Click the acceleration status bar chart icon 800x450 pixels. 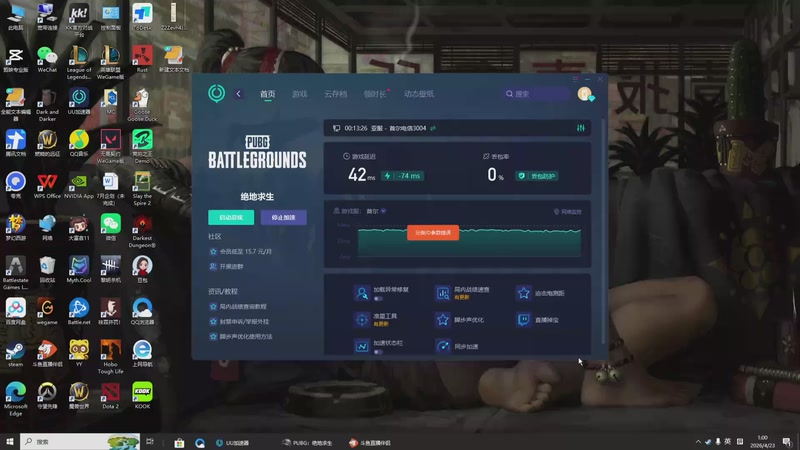coord(362,346)
